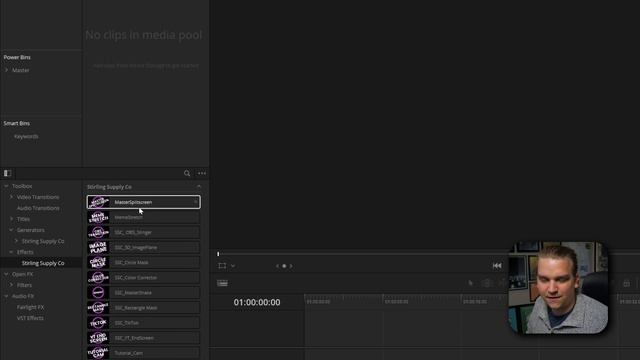
Task: Expand the Master power bin
Action: (x=6, y=70)
